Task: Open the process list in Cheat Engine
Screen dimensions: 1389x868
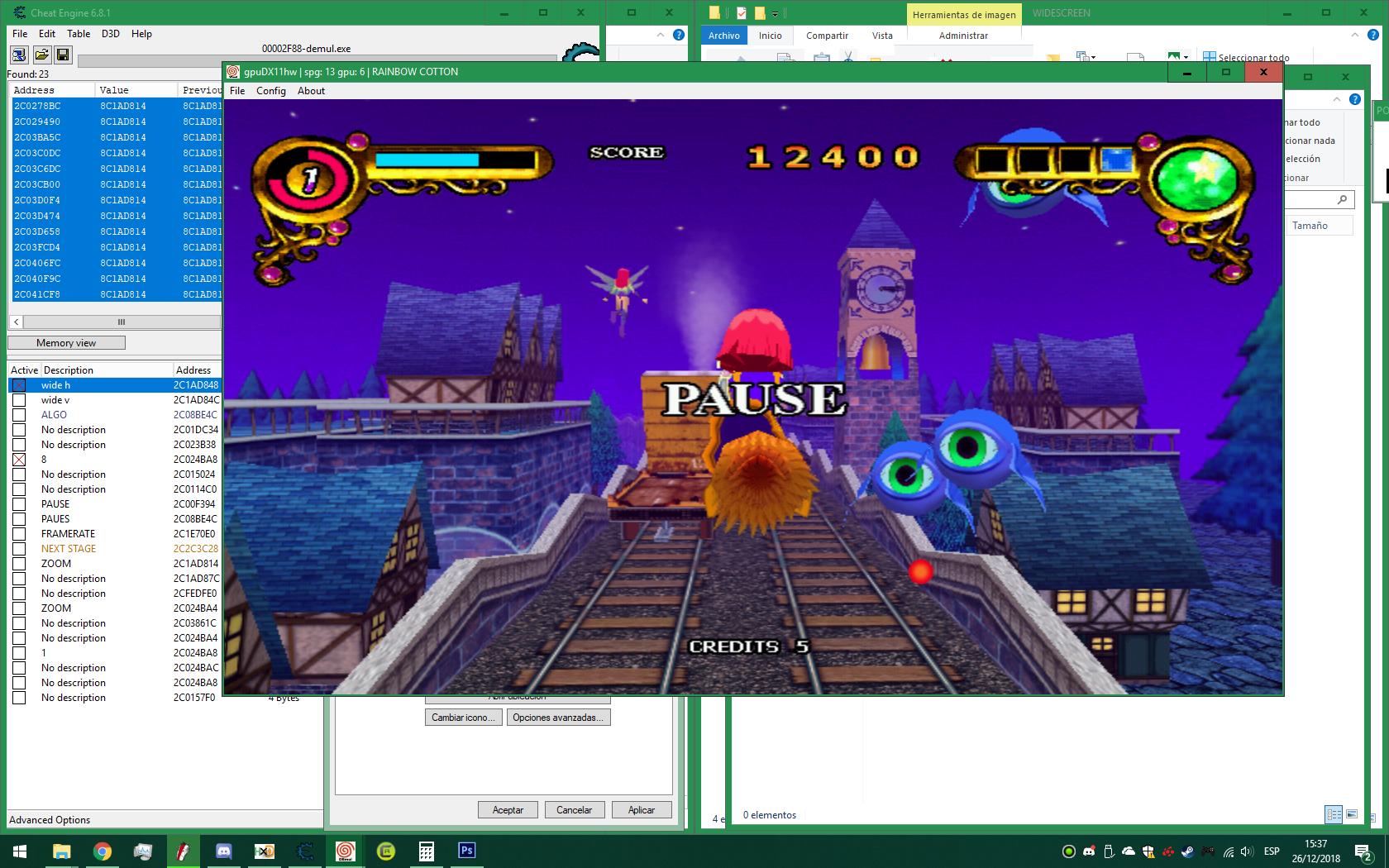Action: (x=19, y=55)
